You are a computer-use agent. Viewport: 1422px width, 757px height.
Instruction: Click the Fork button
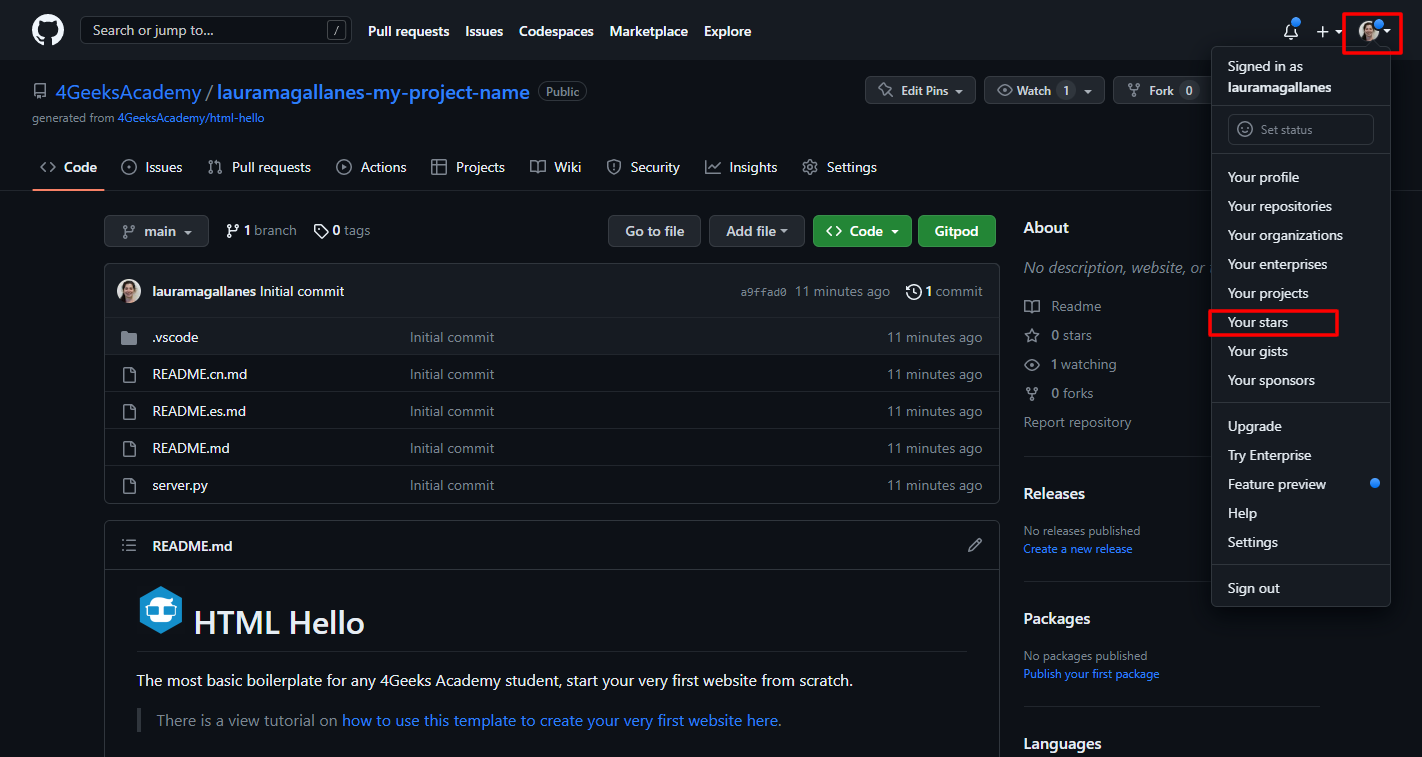(x=1160, y=90)
